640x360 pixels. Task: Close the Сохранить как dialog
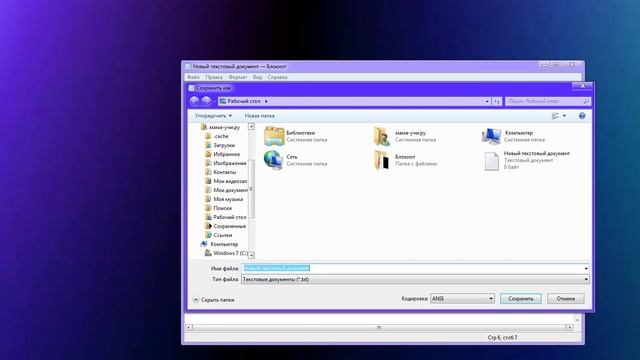[x=582, y=86]
